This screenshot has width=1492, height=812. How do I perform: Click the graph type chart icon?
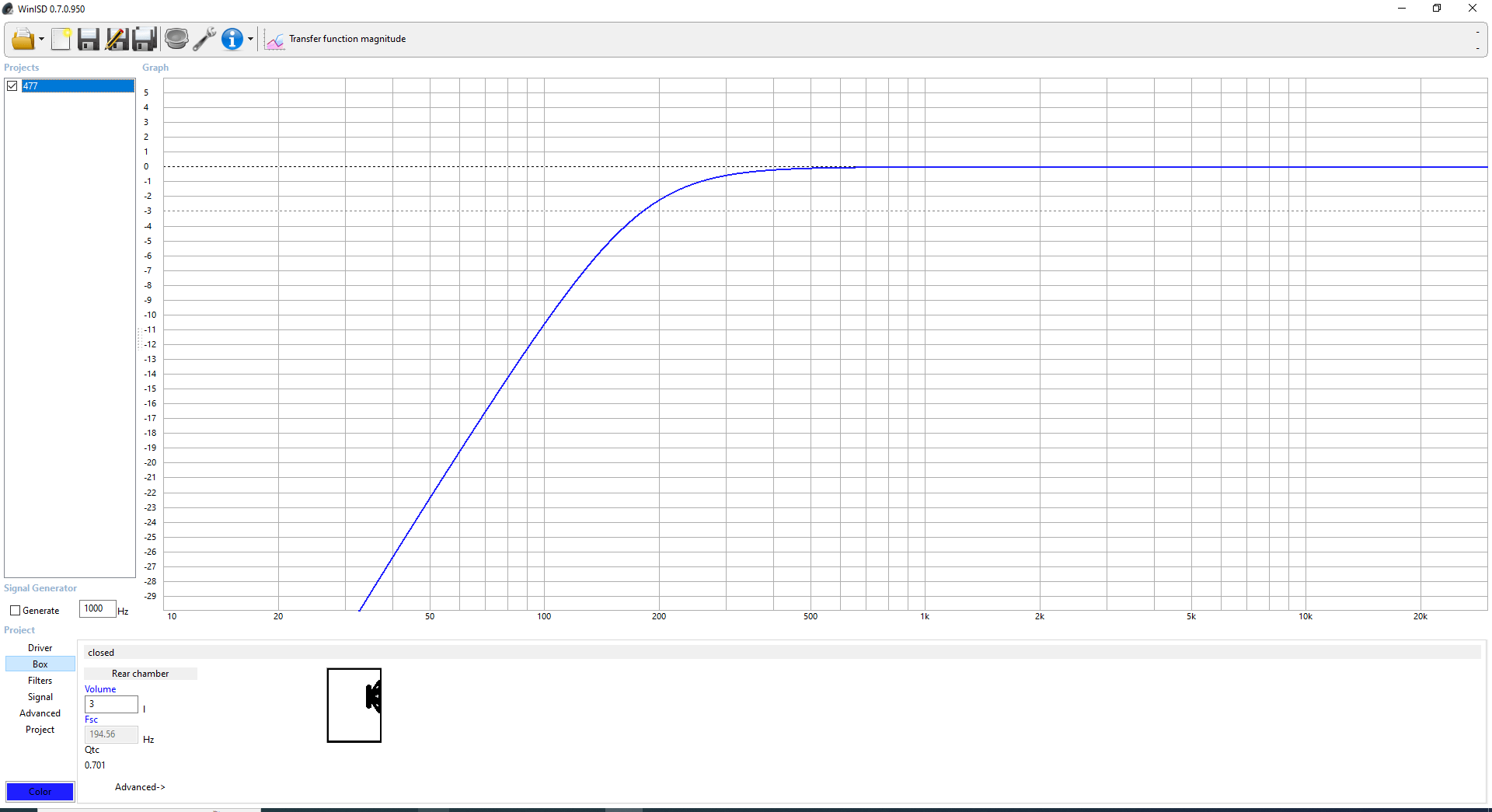tap(274, 40)
